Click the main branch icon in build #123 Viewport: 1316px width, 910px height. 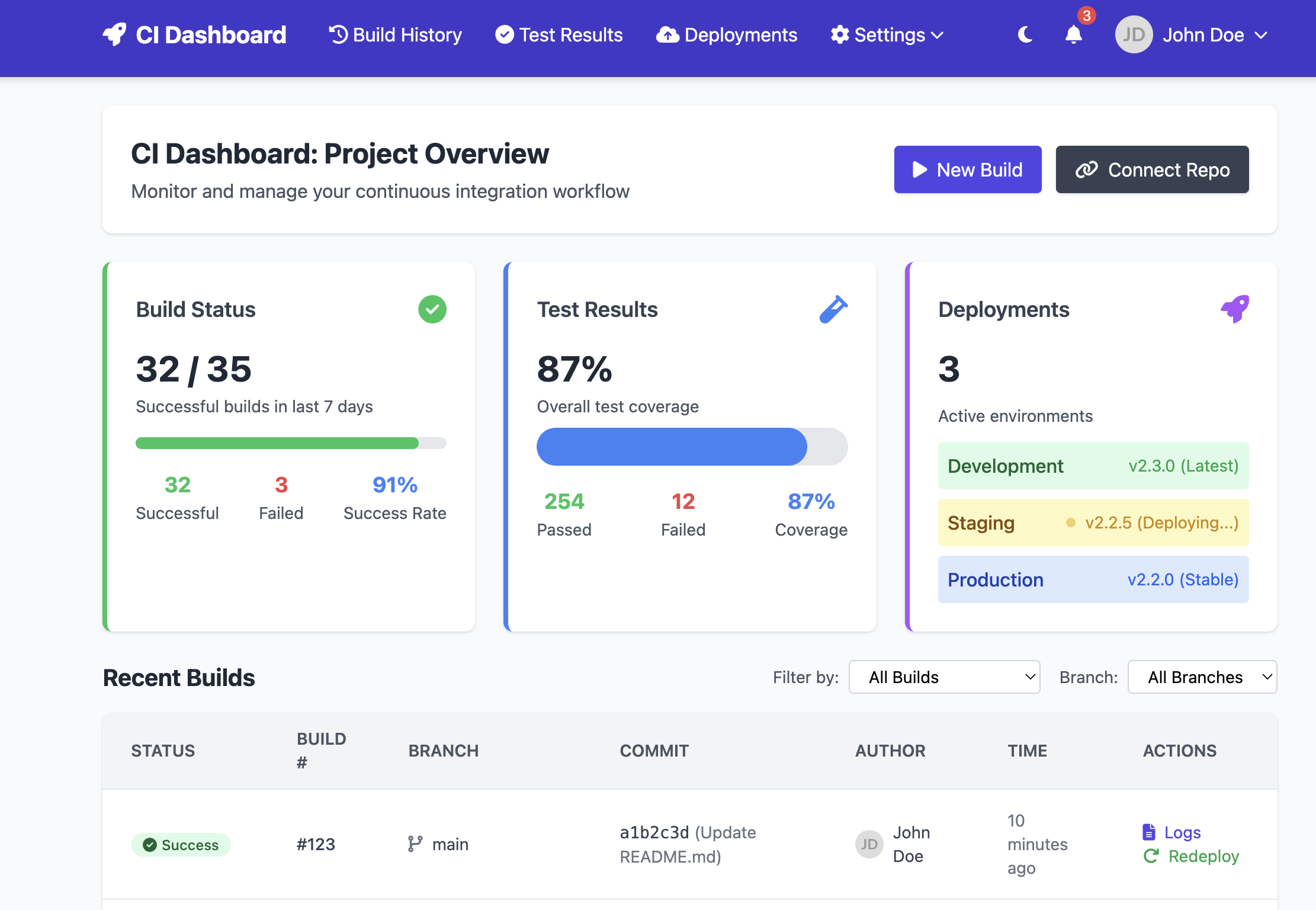[x=415, y=844]
